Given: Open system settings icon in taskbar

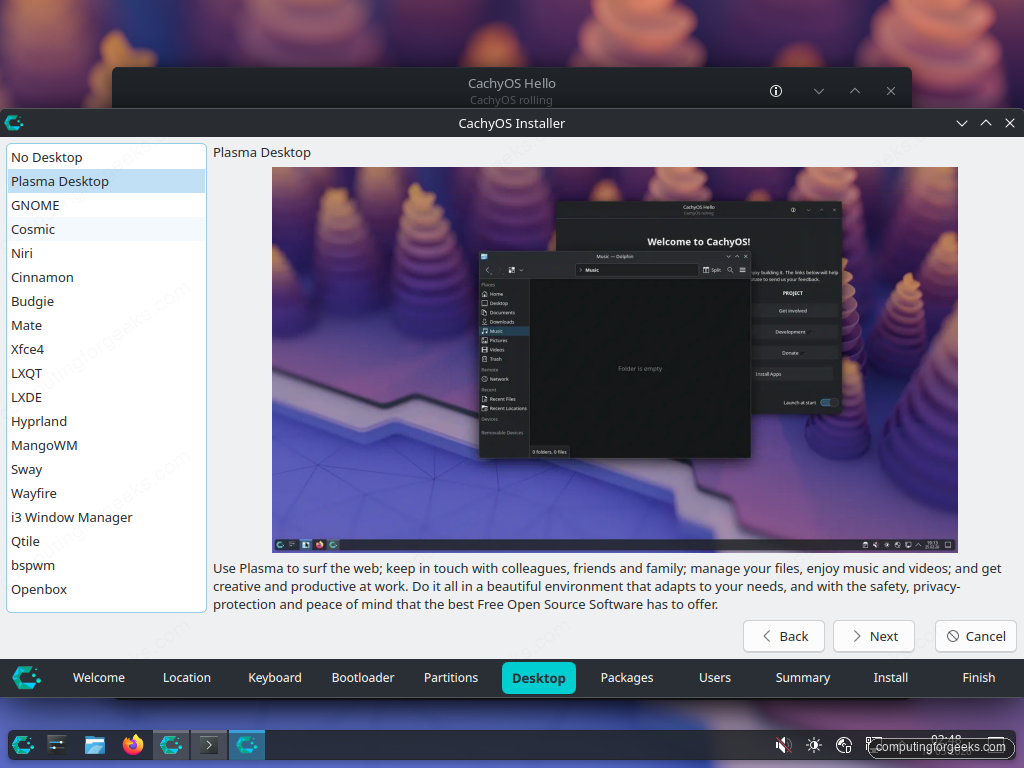Looking at the screenshot, I should (57, 744).
